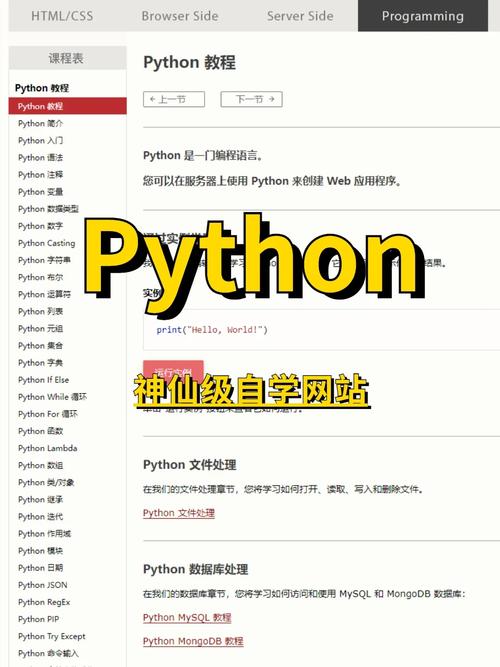Open Python 模块 lesson
500x667 pixels.
point(40,551)
